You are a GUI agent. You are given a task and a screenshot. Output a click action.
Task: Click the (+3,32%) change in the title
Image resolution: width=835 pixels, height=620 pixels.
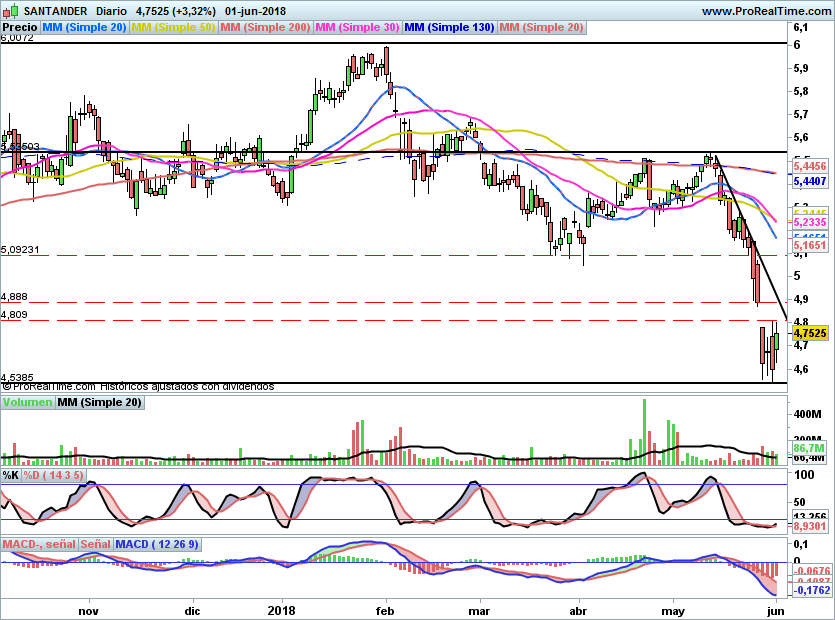(x=190, y=11)
